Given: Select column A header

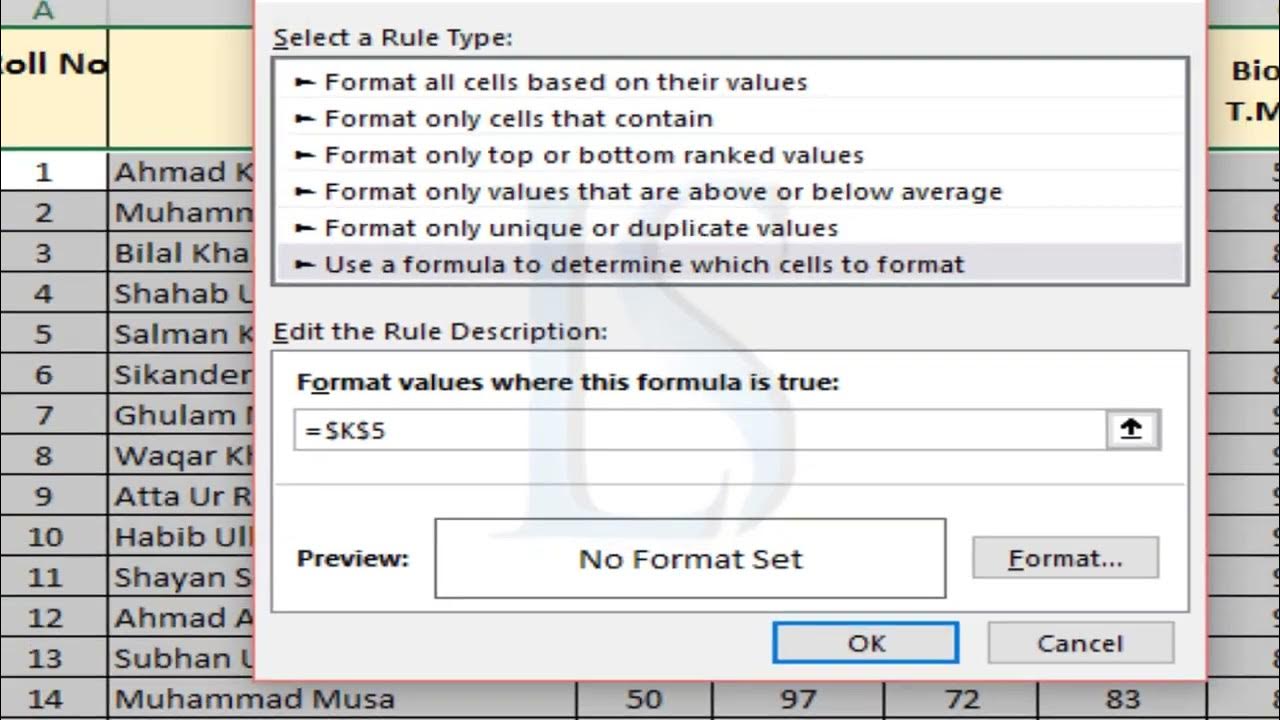Looking at the screenshot, I should pos(43,11).
